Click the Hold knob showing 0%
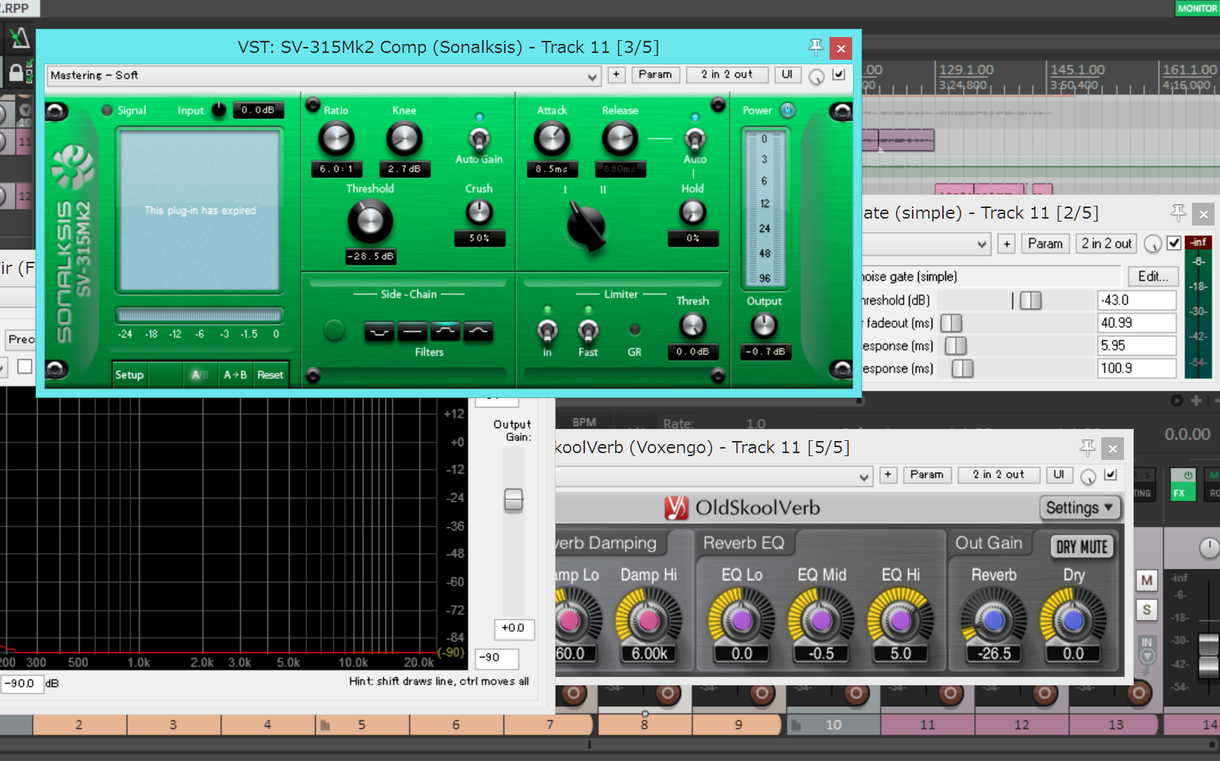Image resolution: width=1220 pixels, height=761 pixels. coord(692,212)
